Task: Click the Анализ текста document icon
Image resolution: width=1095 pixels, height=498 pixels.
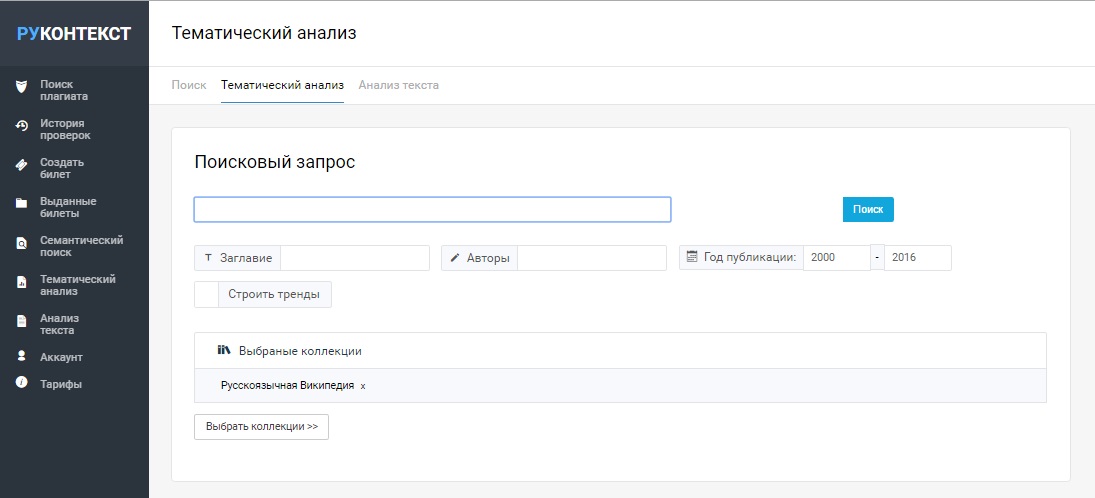Action: [x=22, y=321]
